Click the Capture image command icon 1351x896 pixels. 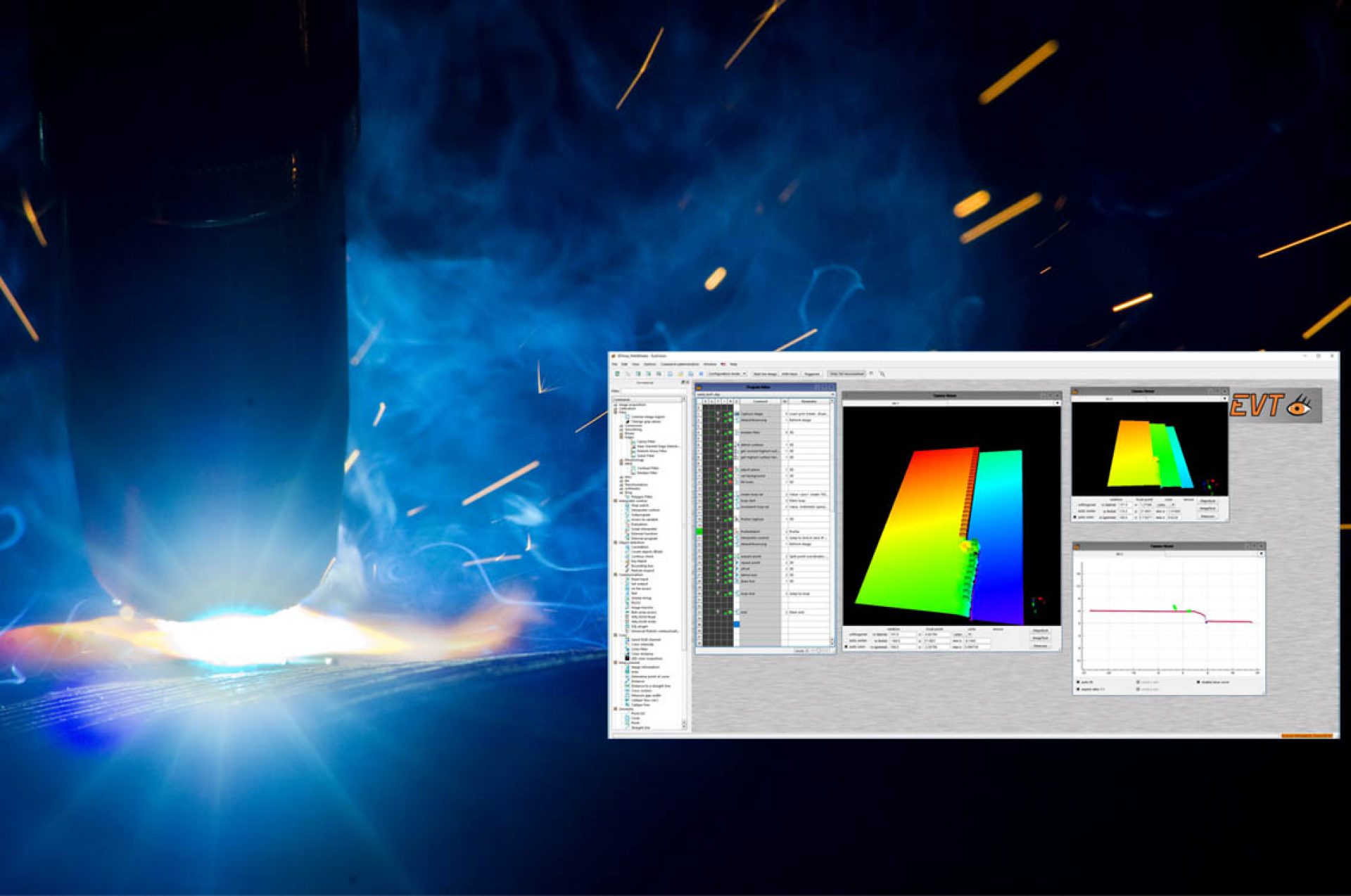(x=737, y=414)
